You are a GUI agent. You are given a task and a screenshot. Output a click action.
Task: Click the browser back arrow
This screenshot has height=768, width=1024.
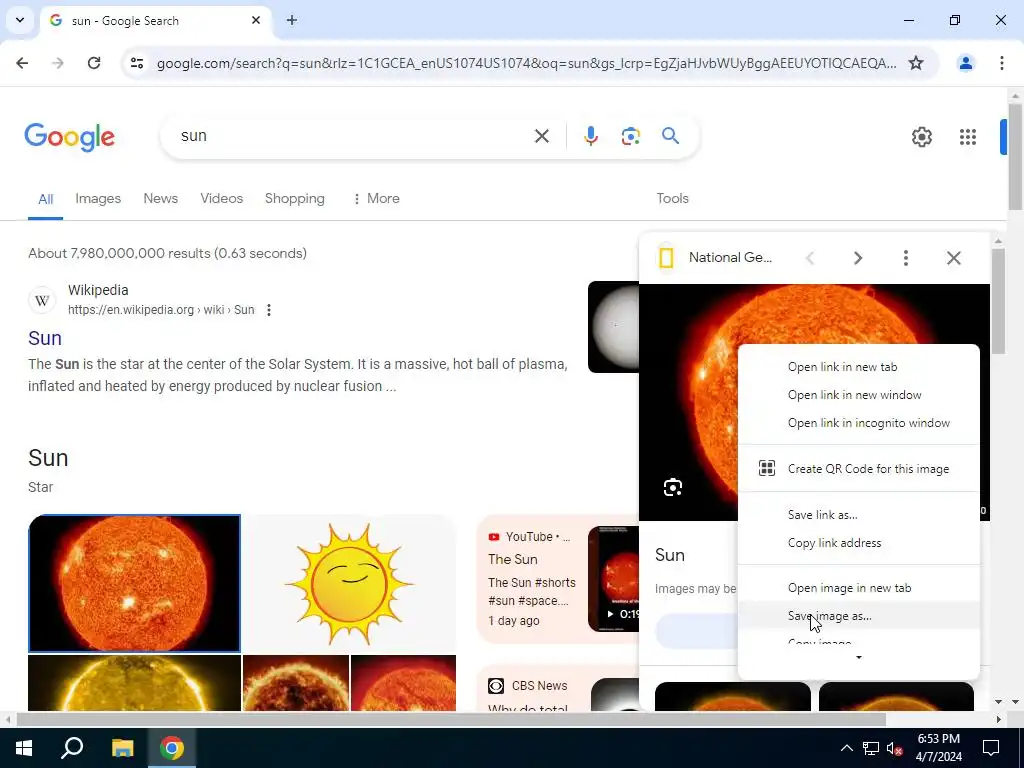click(22, 63)
